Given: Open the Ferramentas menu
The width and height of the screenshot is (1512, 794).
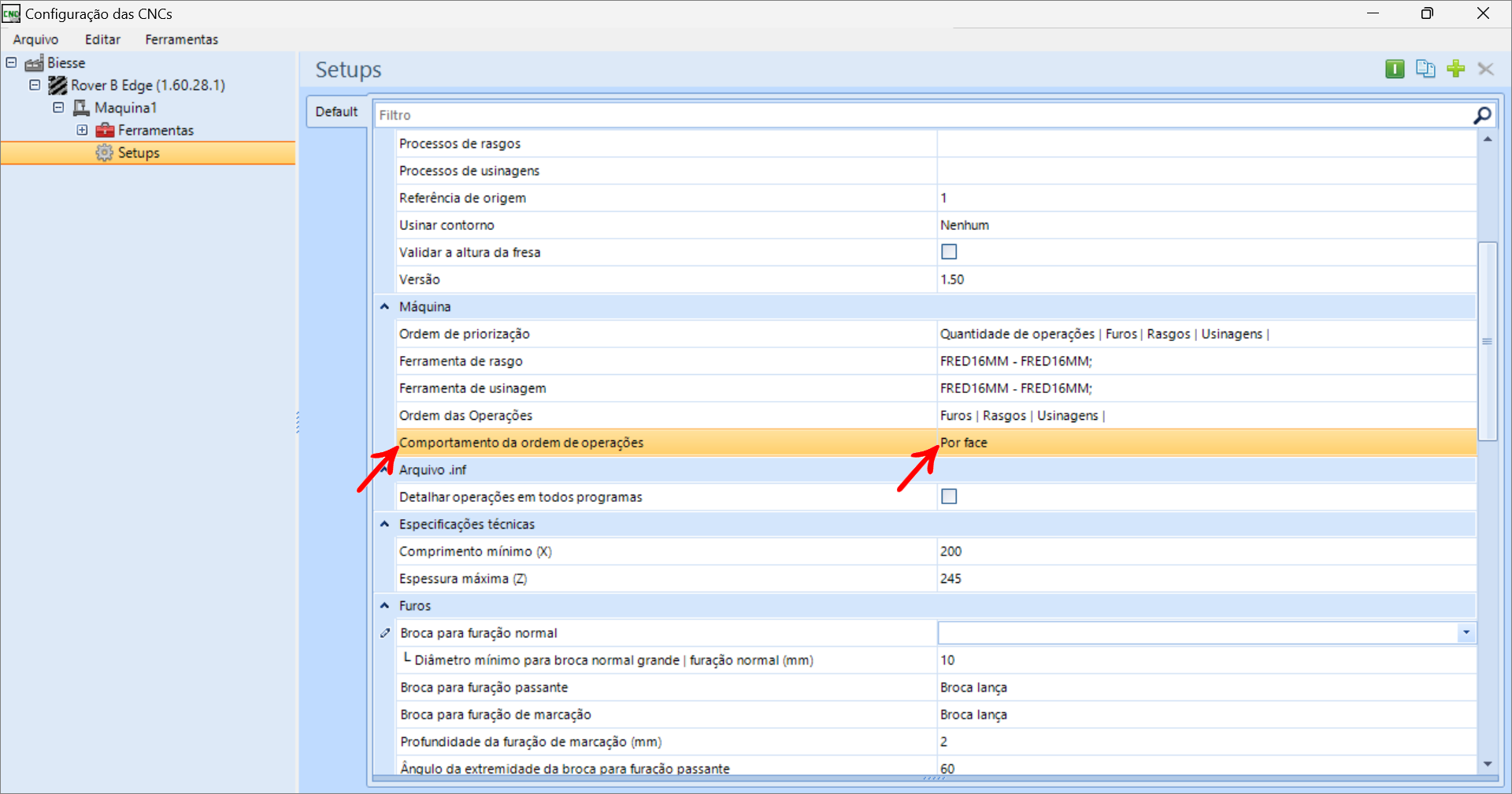Looking at the screenshot, I should tap(181, 39).
